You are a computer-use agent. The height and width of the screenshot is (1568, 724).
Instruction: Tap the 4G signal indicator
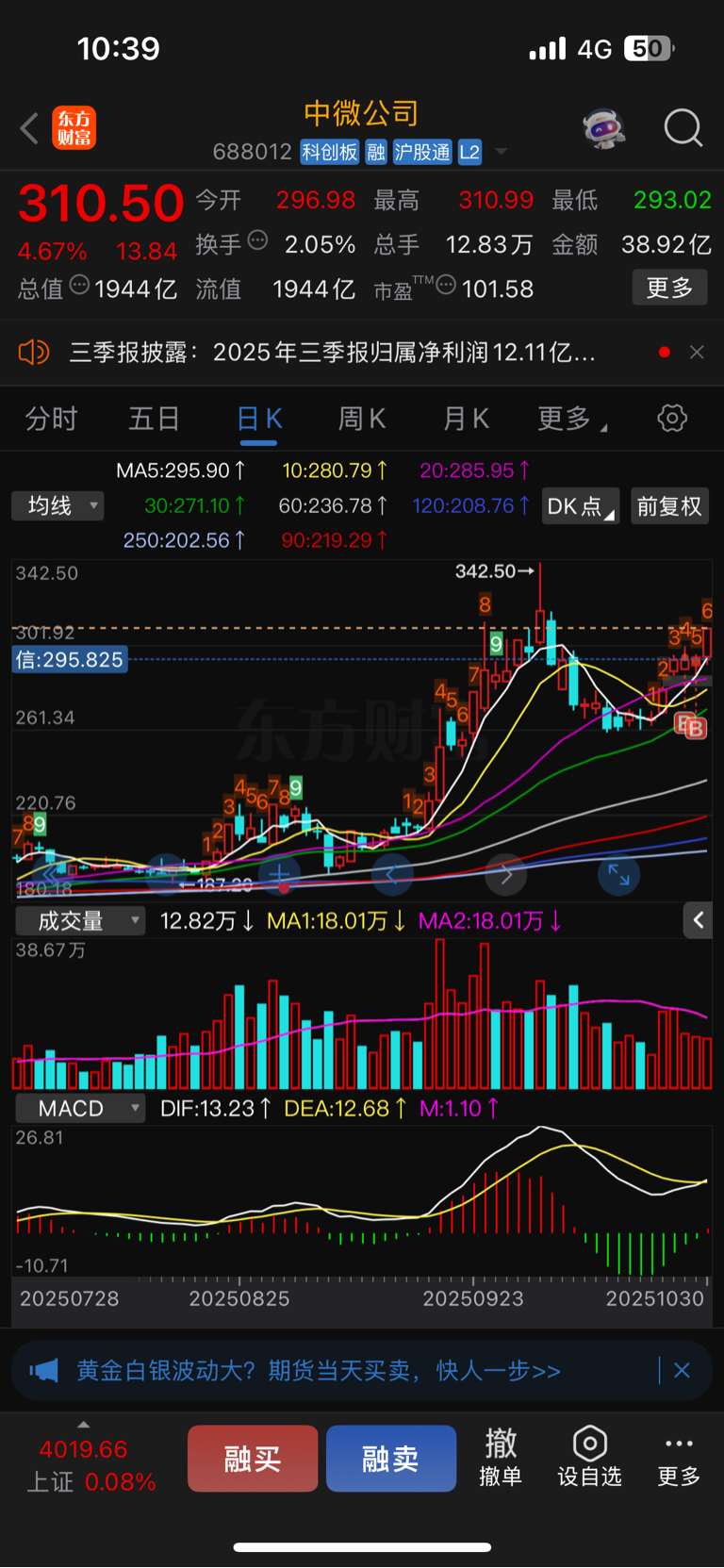[594, 49]
